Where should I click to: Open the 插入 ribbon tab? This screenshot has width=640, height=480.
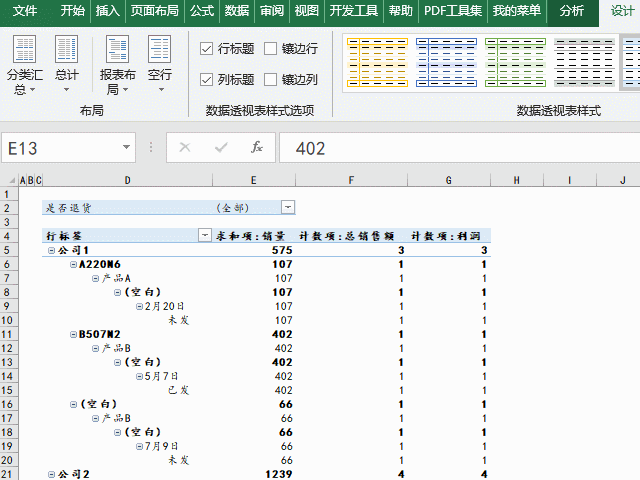pos(107,11)
